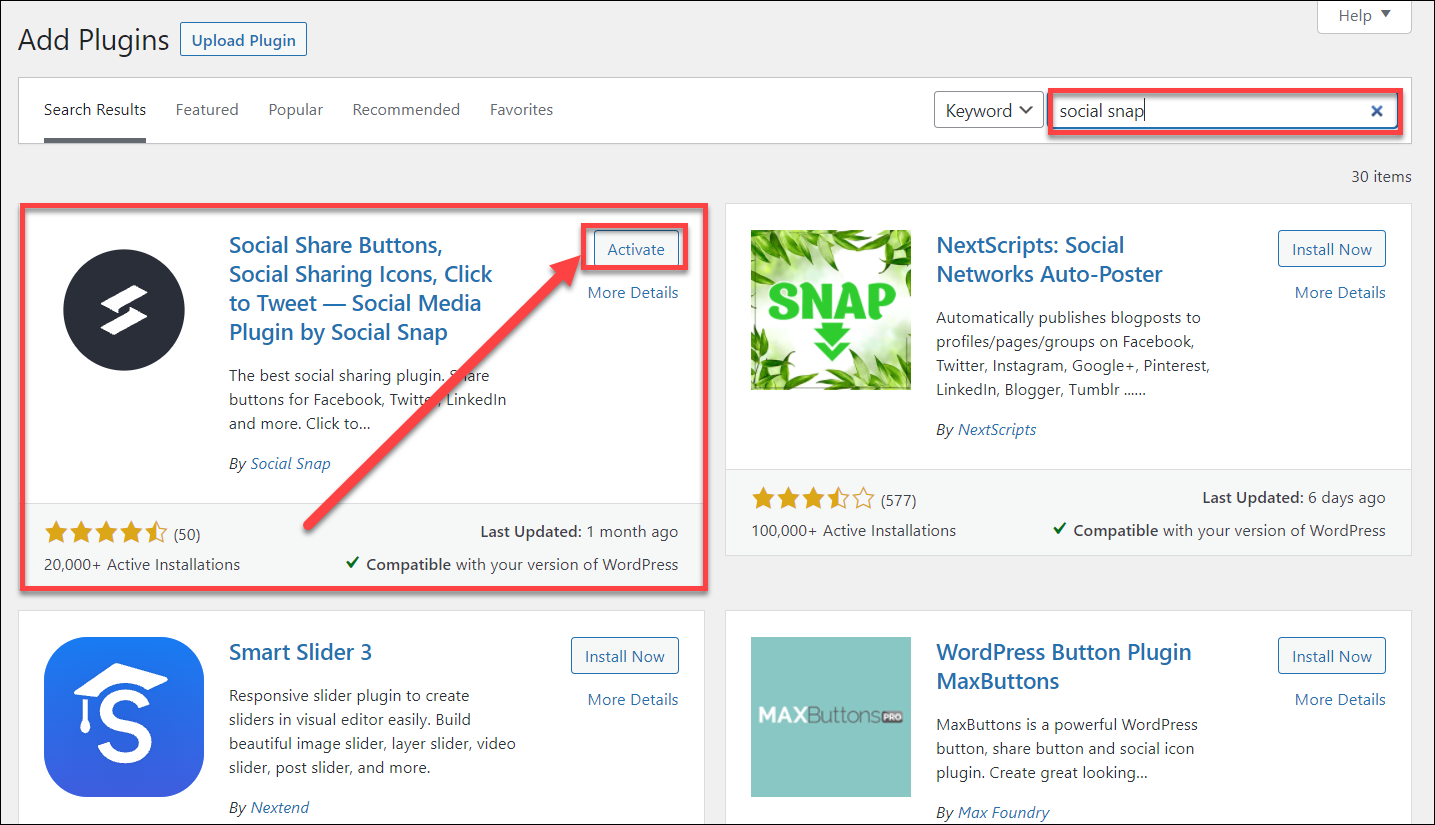Click the Add Plugins page heading
1435x825 pixels.
pos(94,40)
